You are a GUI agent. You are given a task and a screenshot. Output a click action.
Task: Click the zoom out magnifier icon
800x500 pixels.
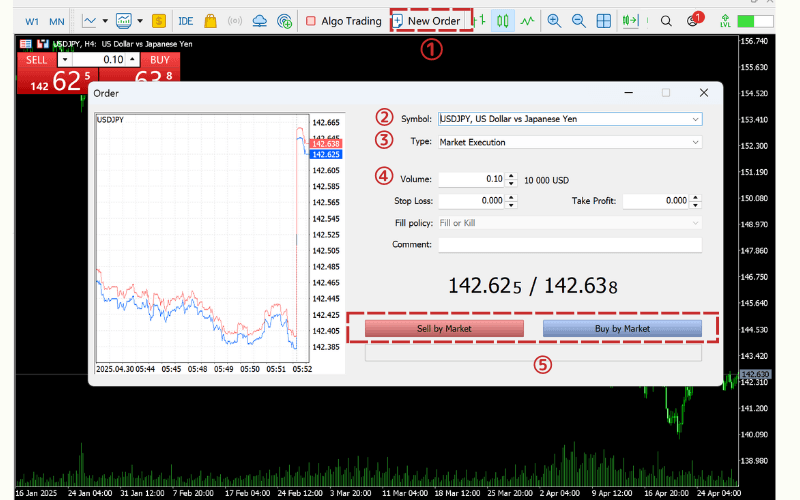(578, 20)
